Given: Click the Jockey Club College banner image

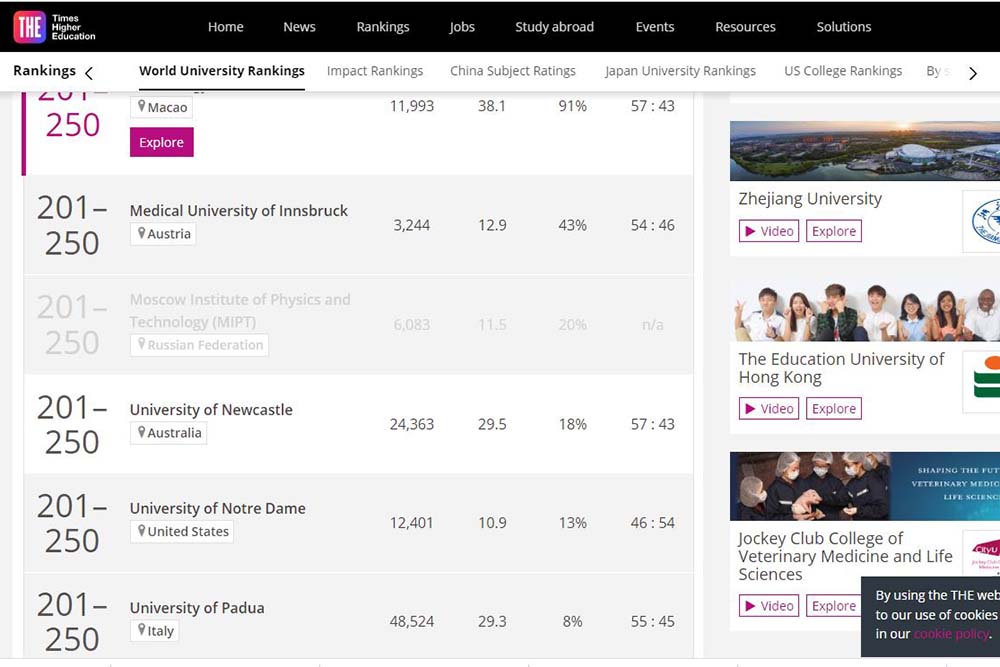Looking at the screenshot, I should click(x=864, y=486).
